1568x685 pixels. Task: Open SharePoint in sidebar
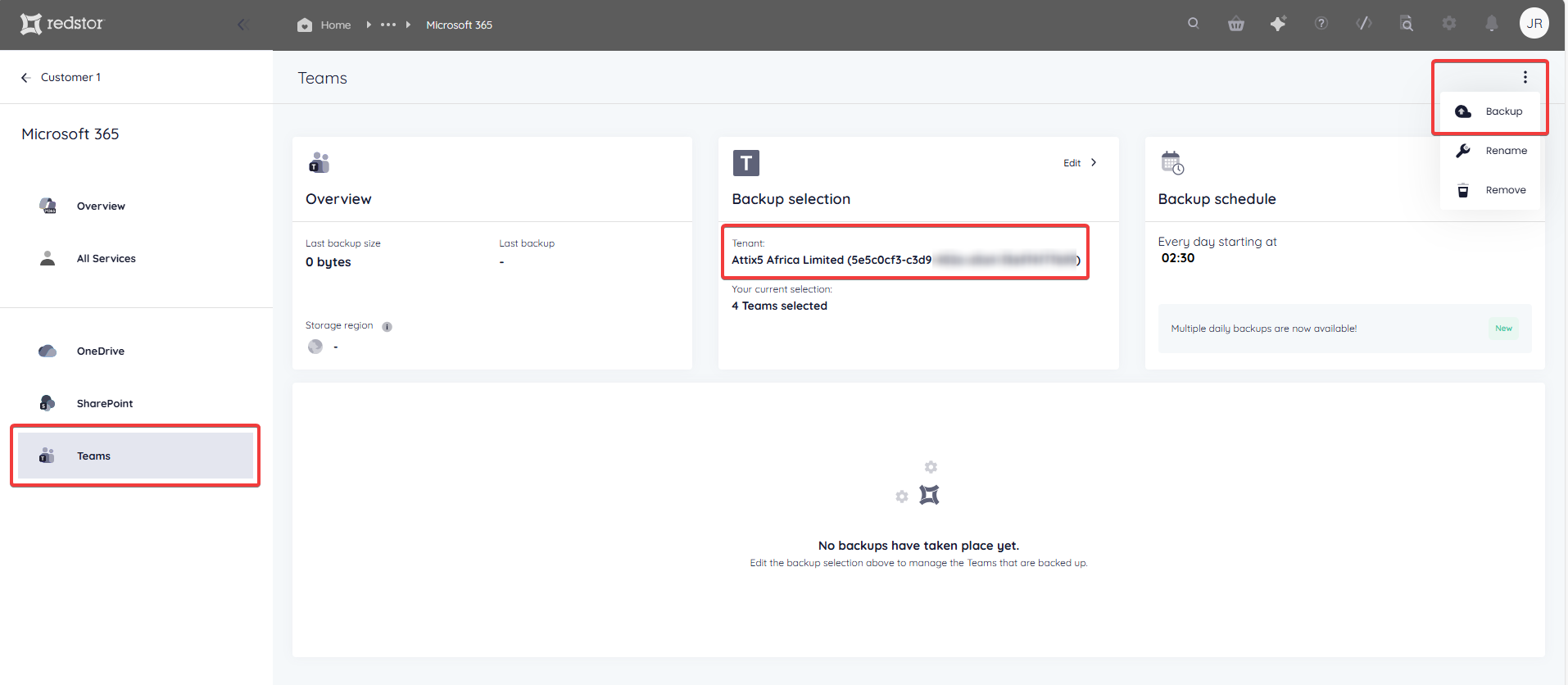point(105,404)
